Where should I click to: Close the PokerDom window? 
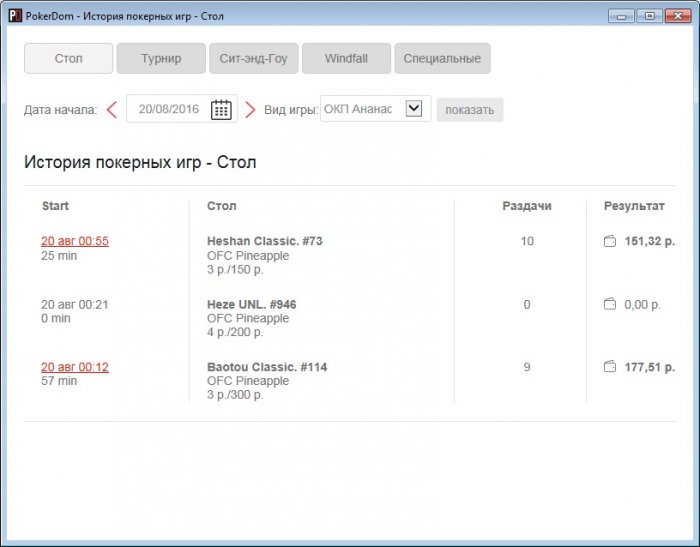pyautogui.click(x=678, y=16)
